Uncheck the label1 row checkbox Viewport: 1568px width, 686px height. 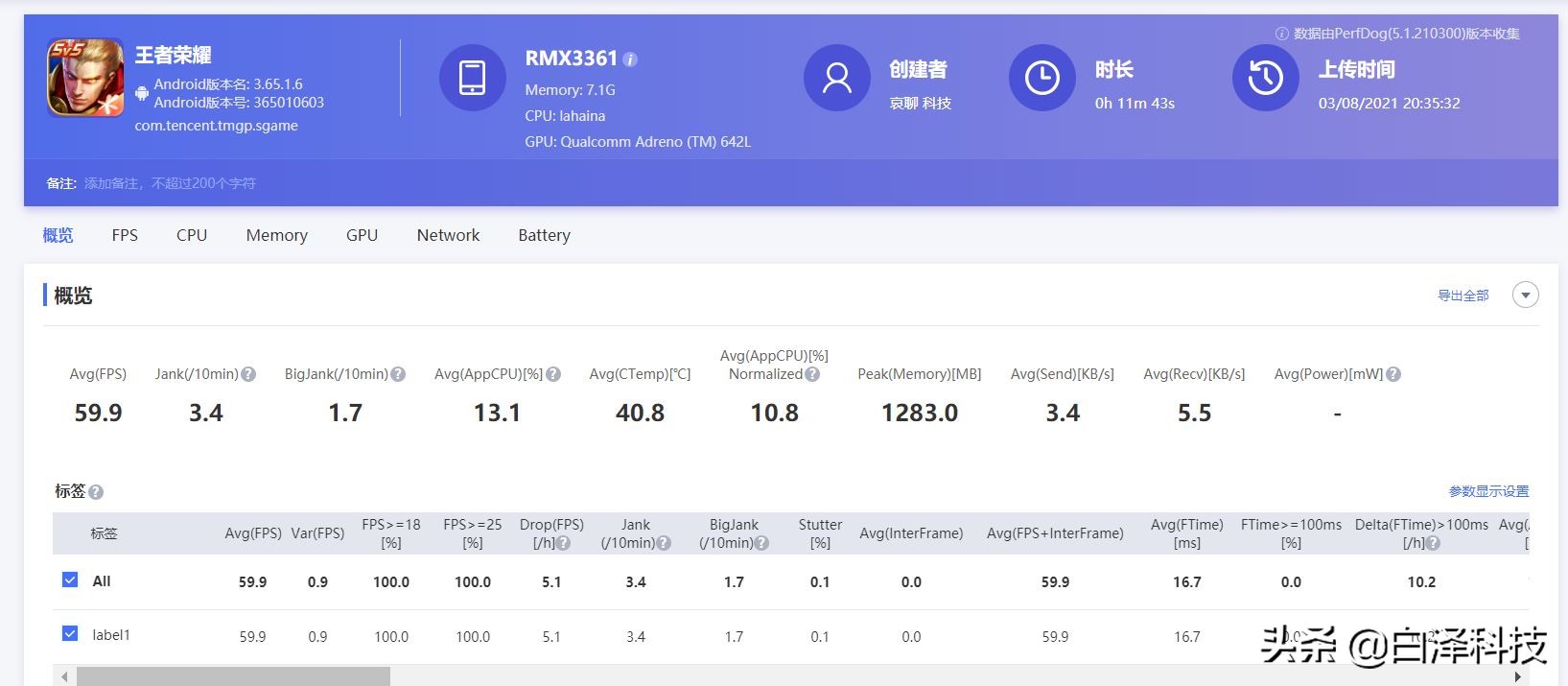(x=70, y=633)
